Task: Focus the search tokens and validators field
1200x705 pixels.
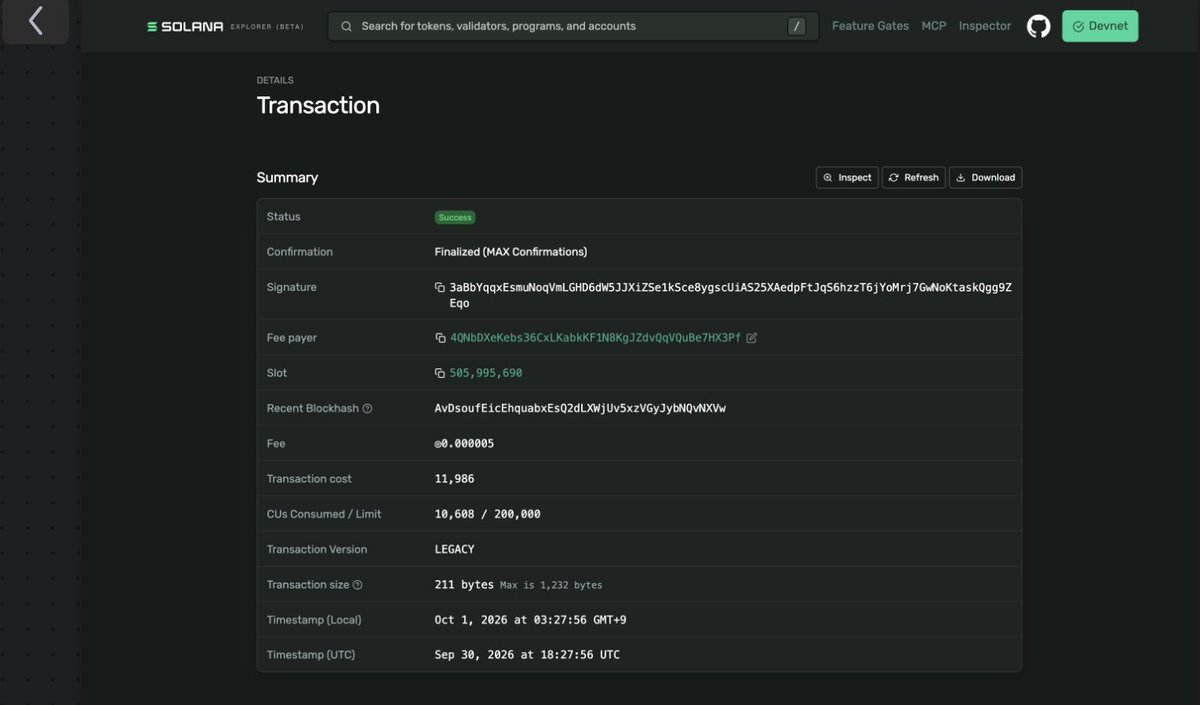Action: [573, 26]
